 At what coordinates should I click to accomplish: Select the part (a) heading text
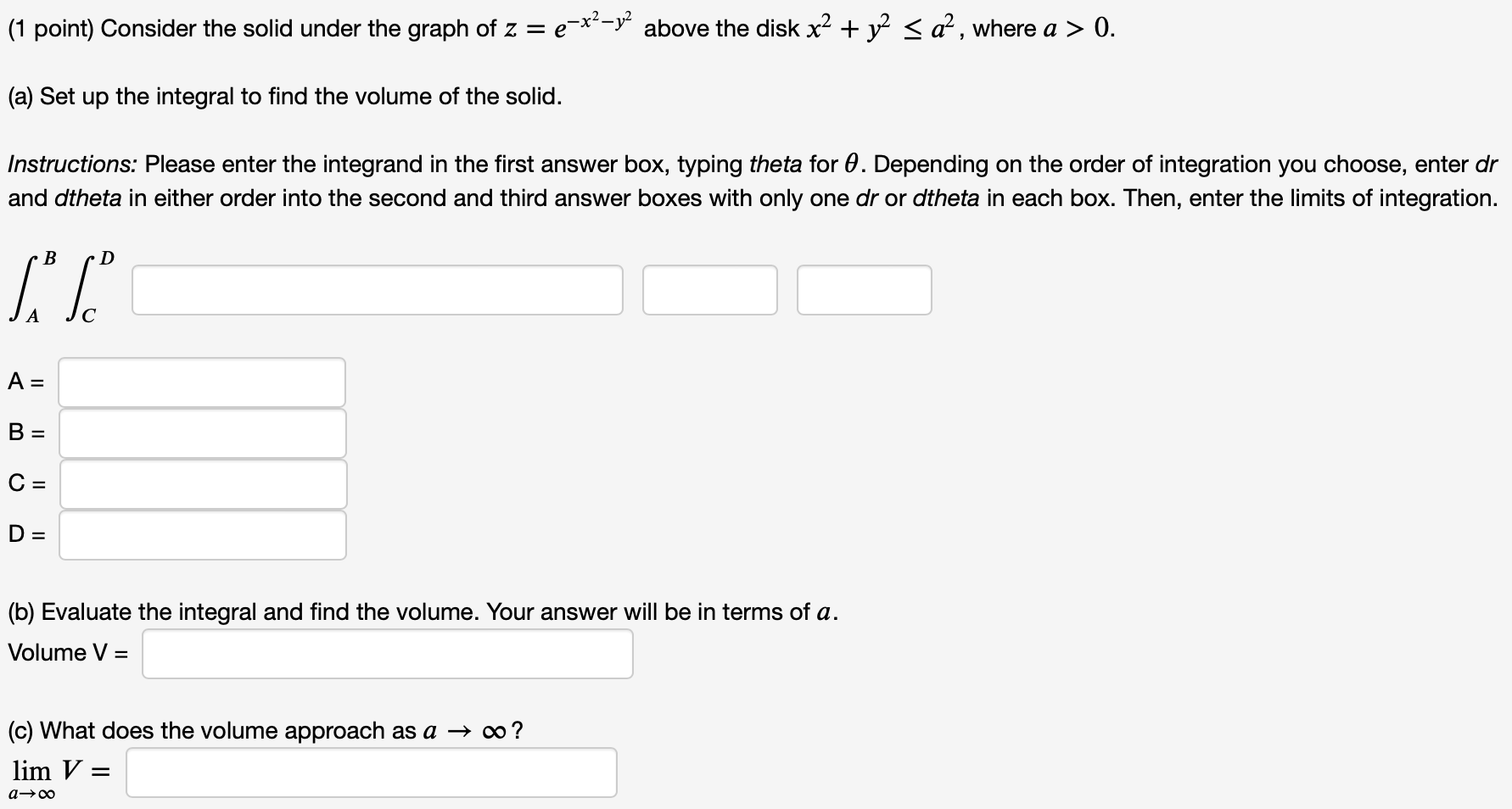click(283, 96)
